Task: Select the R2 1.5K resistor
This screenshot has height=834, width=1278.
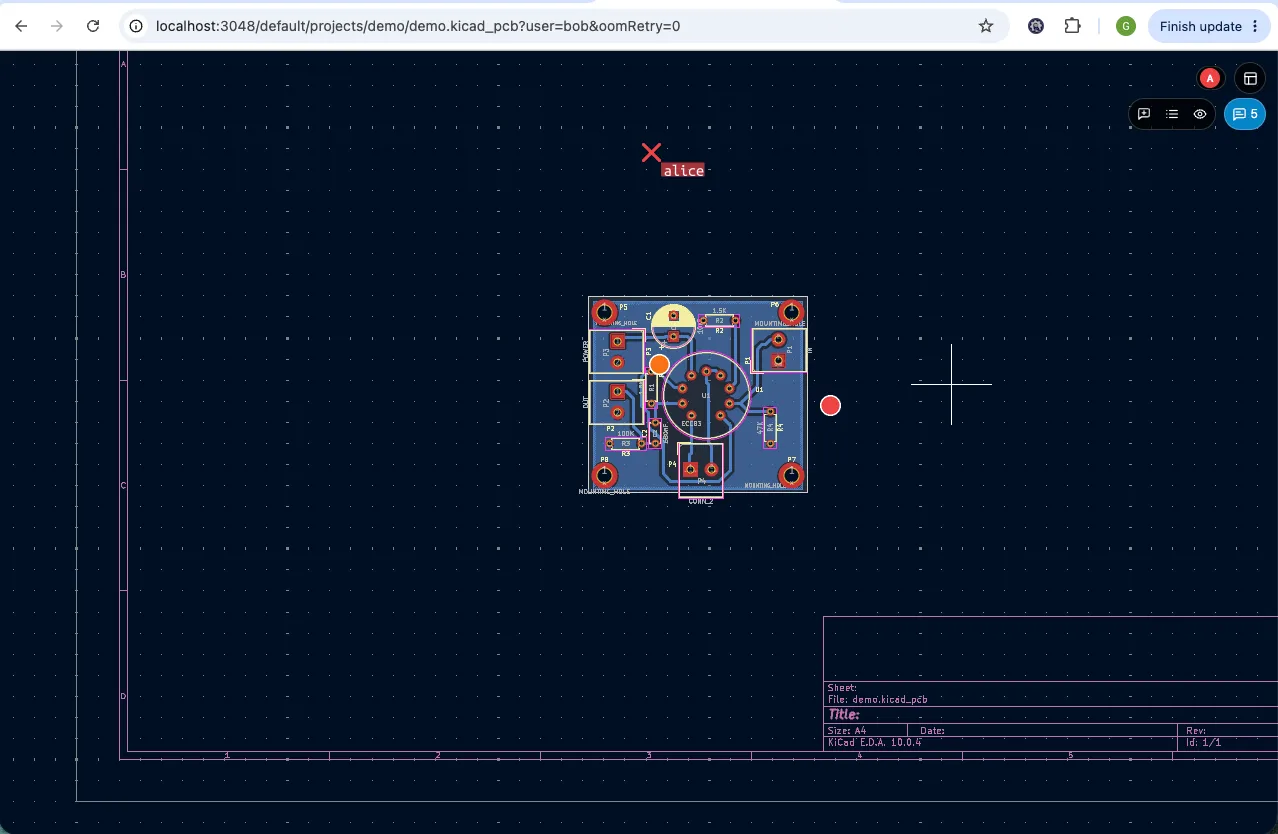Action: pos(719,321)
